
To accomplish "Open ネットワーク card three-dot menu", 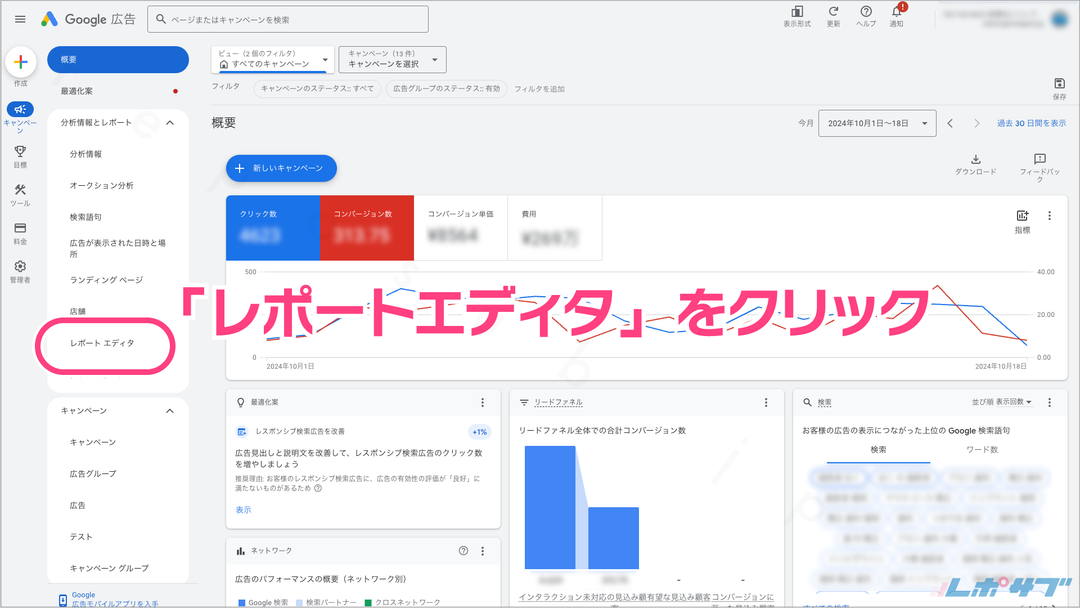I will pyautogui.click(x=482, y=552).
